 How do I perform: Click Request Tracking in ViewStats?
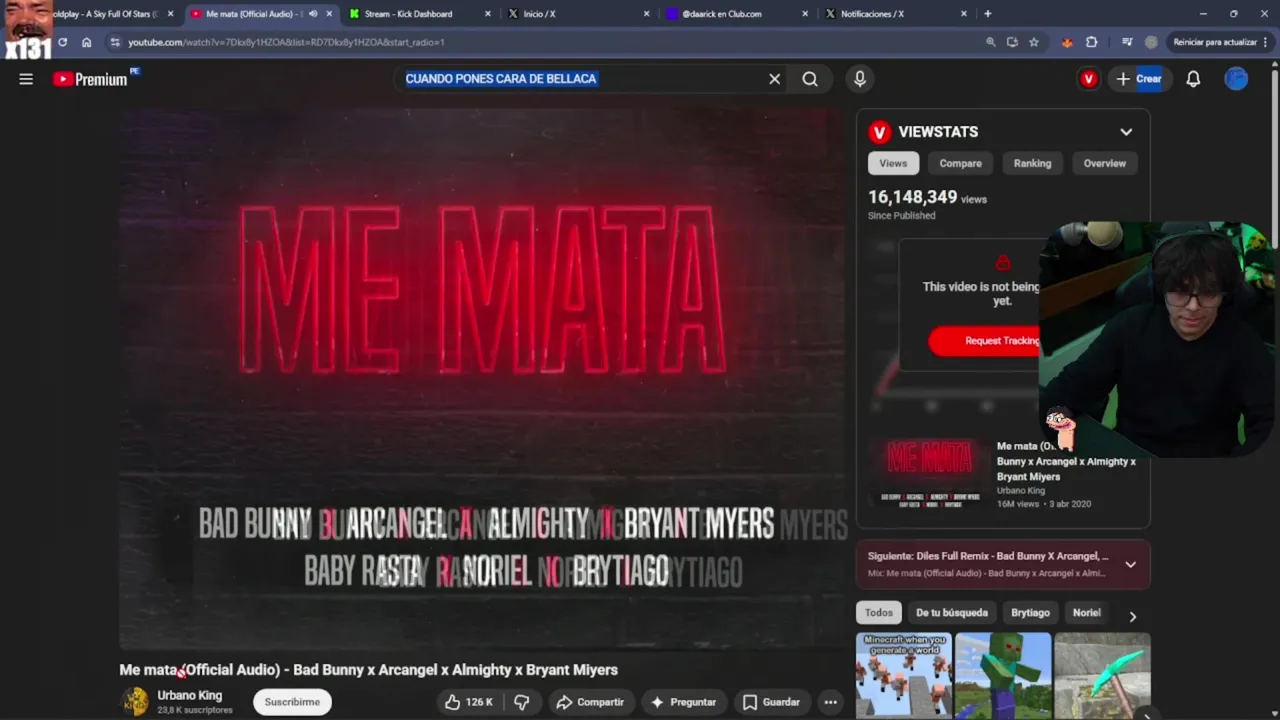coord(984,341)
